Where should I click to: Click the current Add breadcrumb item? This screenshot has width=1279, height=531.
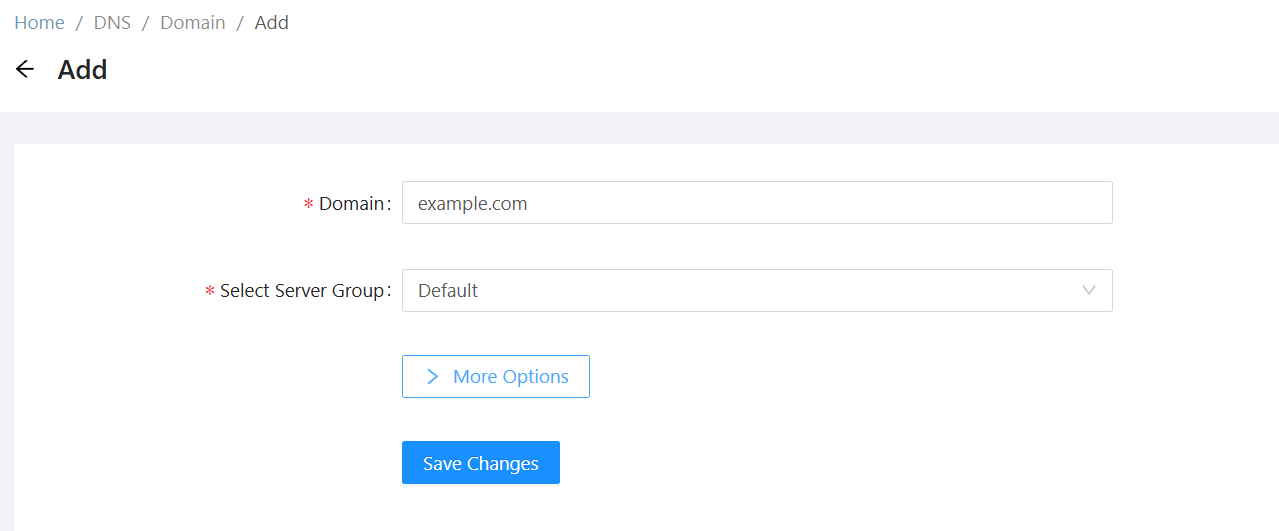(272, 23)
